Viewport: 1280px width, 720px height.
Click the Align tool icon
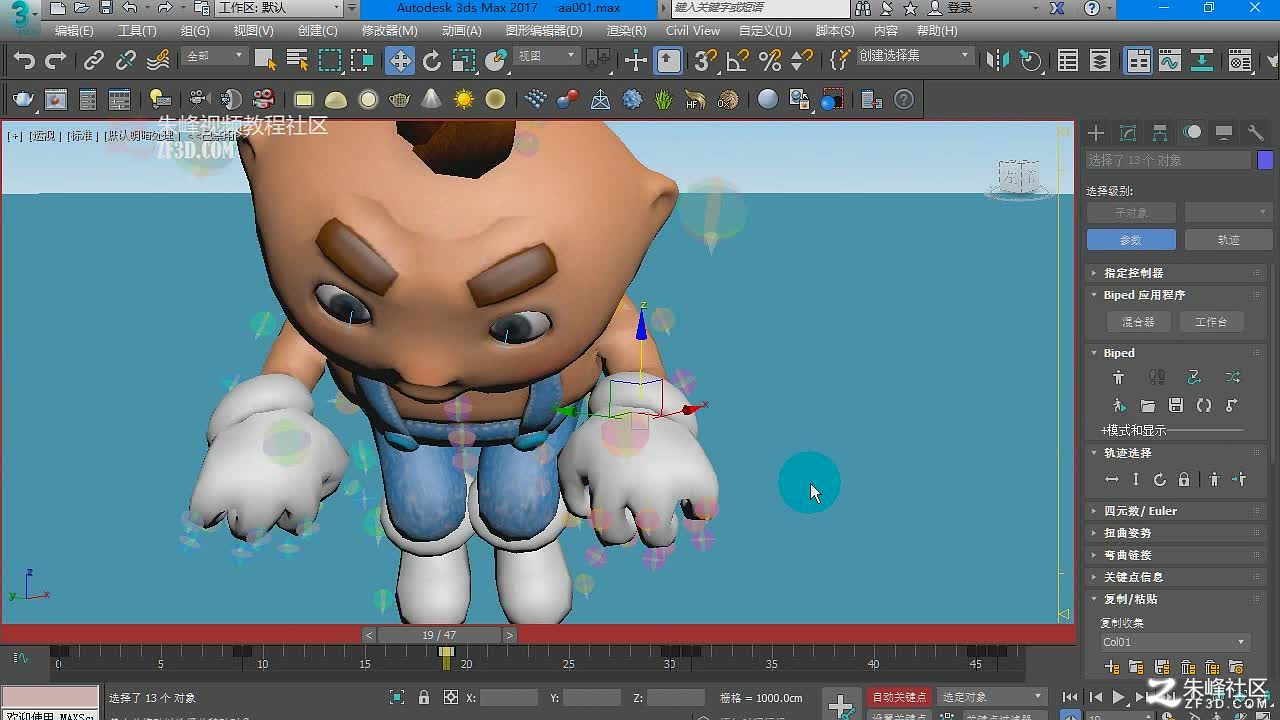click(x=1030, y=61)
